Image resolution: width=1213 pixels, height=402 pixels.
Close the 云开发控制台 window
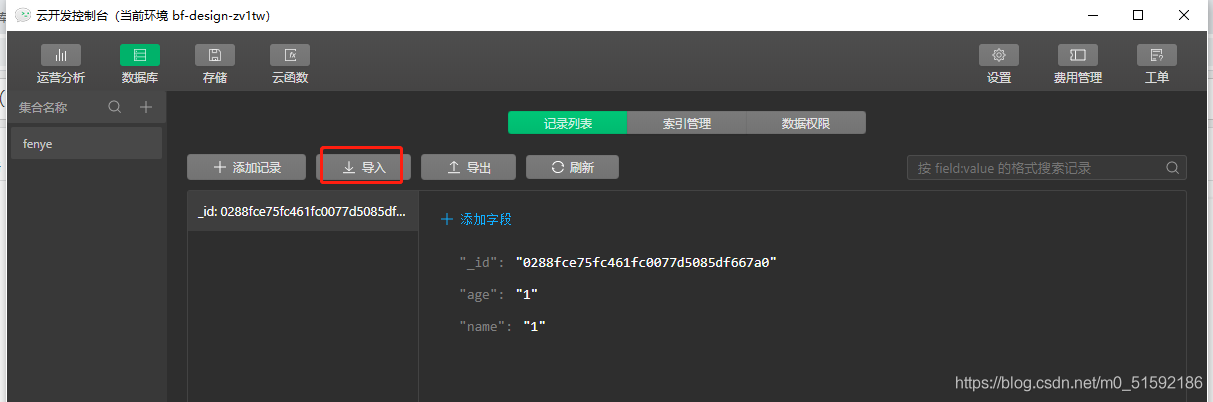[x=1184, y=15]
